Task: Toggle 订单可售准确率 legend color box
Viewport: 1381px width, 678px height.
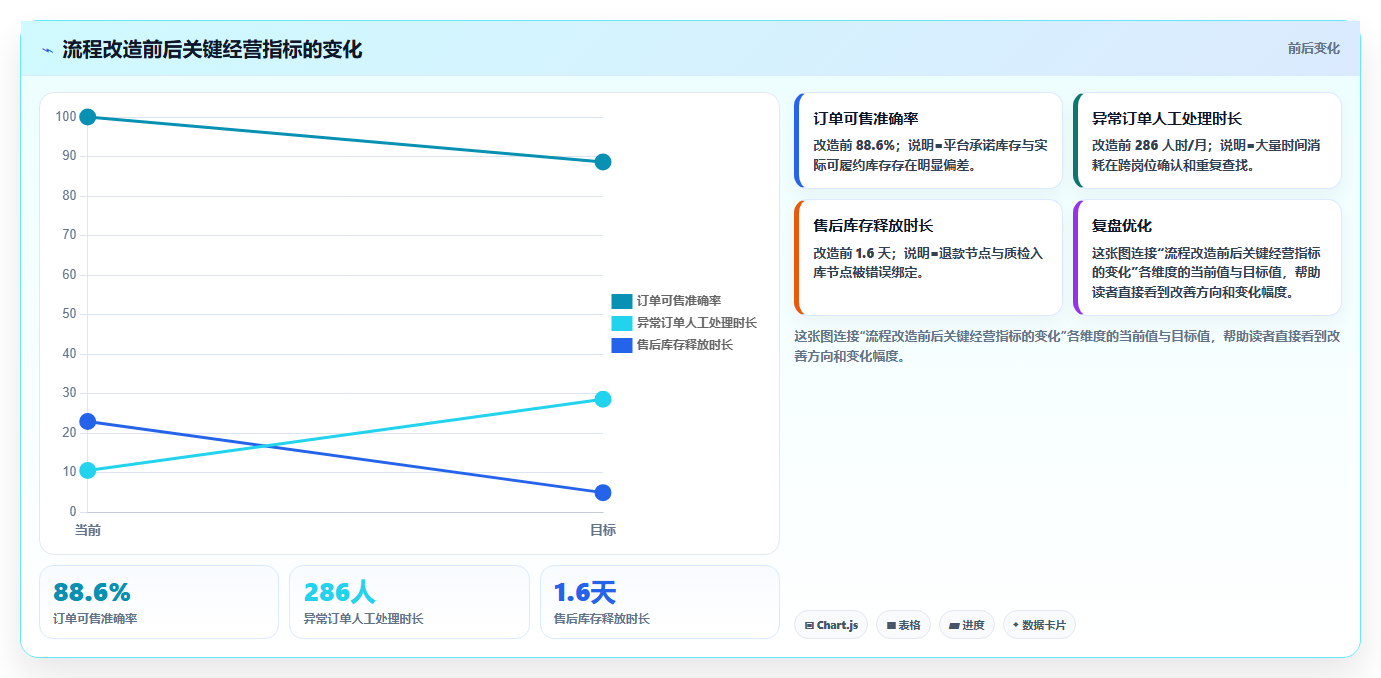Action: pos(622,301)
